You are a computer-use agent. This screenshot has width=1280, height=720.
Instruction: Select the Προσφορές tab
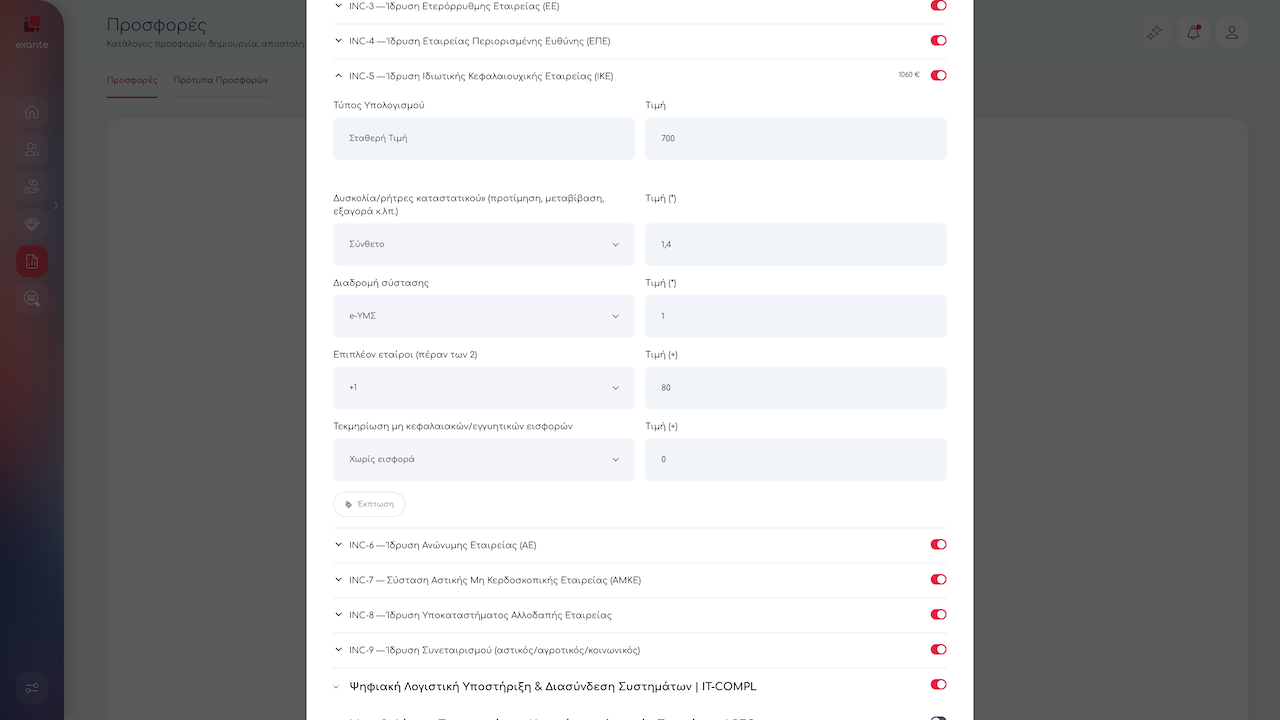point(132,79)
